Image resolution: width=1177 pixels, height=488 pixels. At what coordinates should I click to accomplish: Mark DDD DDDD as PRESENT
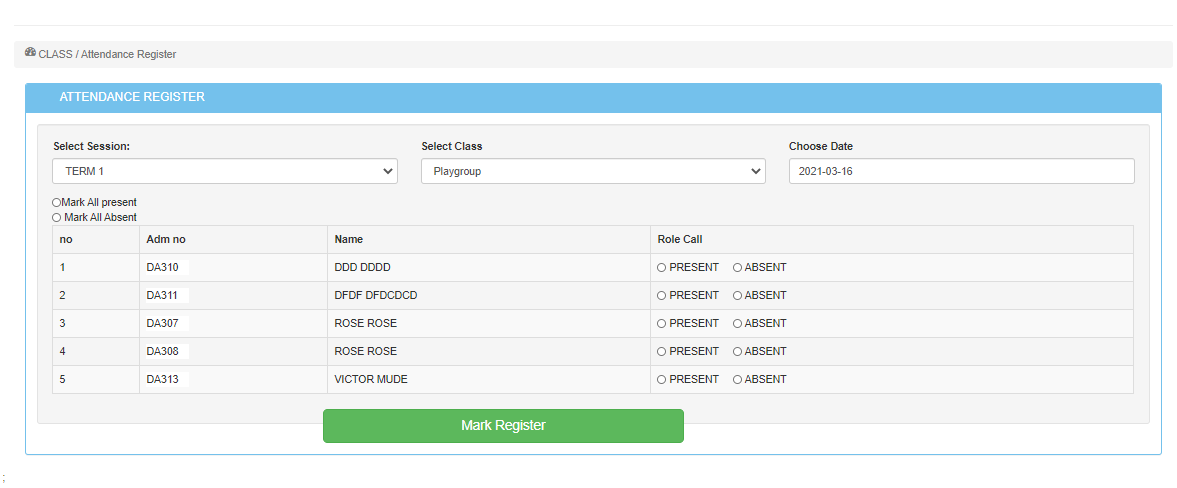click(662, 268)
